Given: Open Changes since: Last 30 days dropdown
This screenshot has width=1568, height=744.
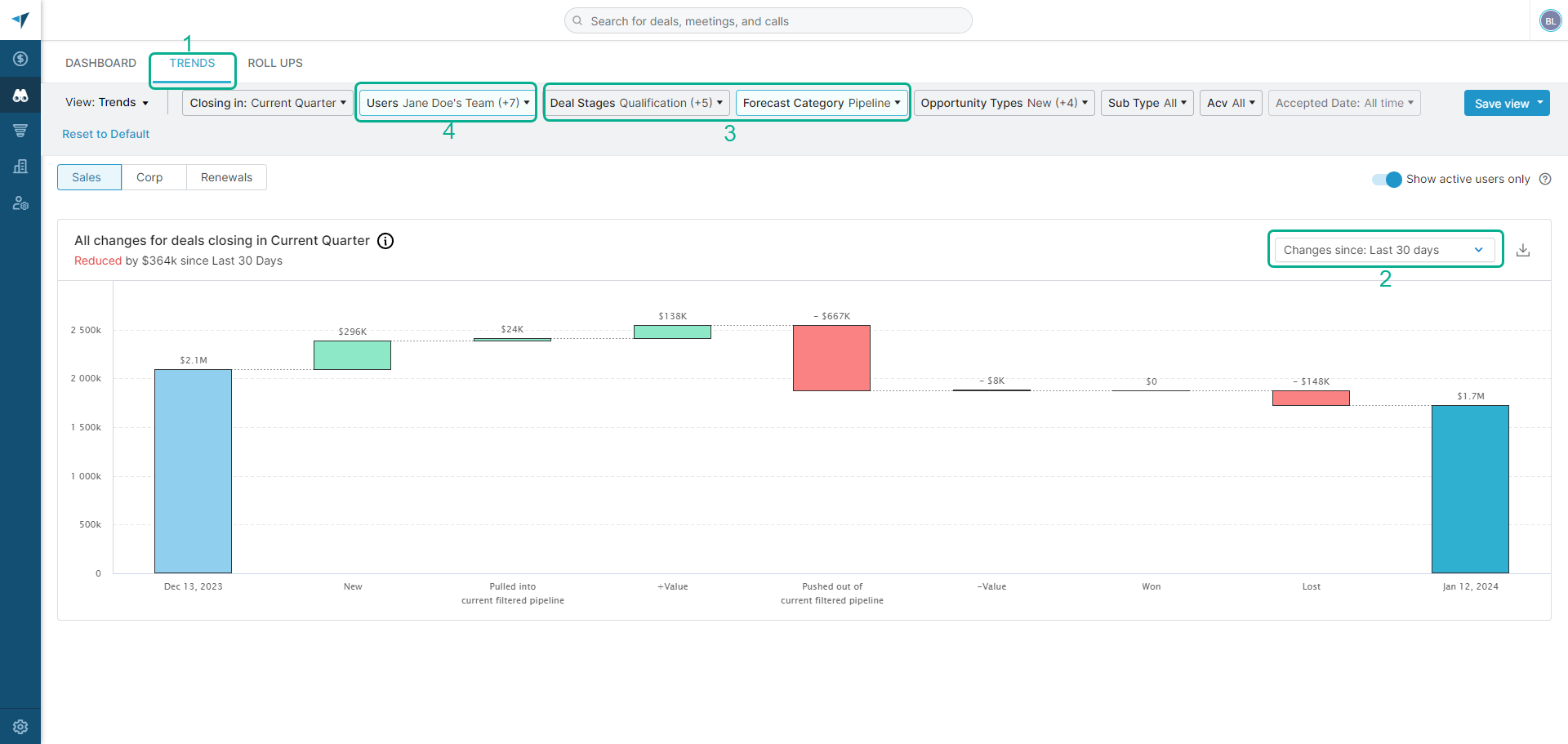Looking at the screenshot, I should pyautogui.click(x=1384, y=250).
